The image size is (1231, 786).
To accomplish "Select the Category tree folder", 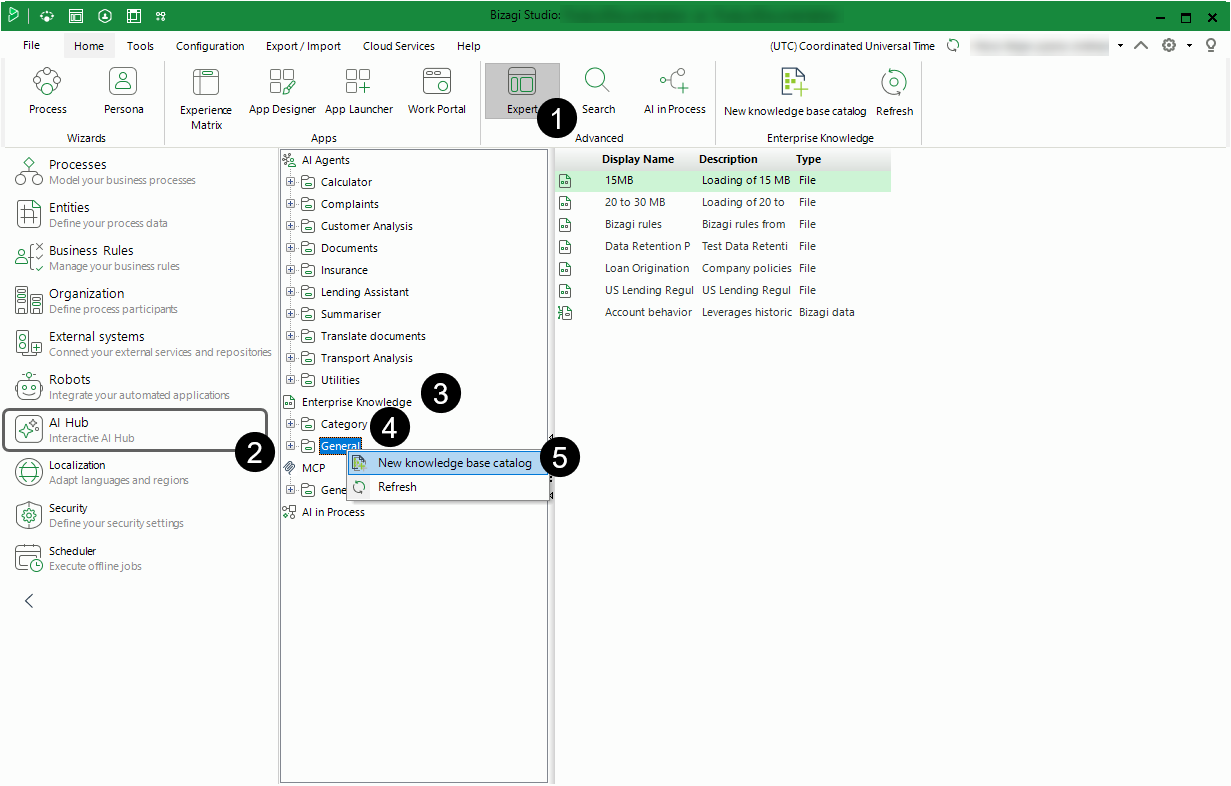I will [x=344, y=424].
